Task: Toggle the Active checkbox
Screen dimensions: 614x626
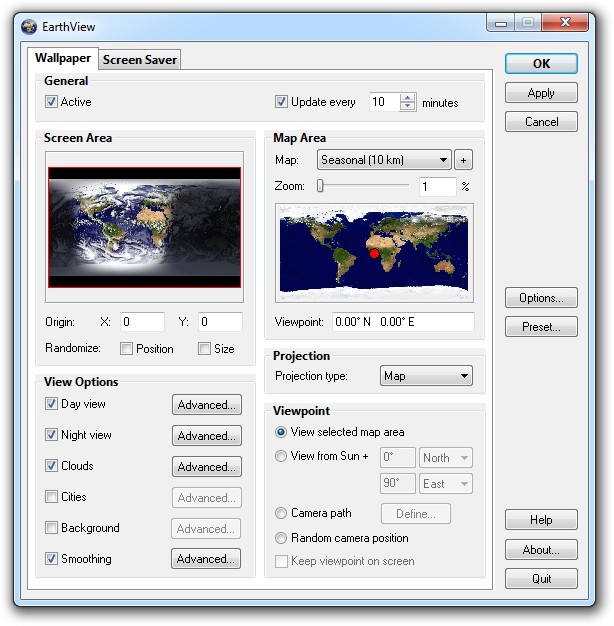Action: pyautogui.click(x=51, y=101)
